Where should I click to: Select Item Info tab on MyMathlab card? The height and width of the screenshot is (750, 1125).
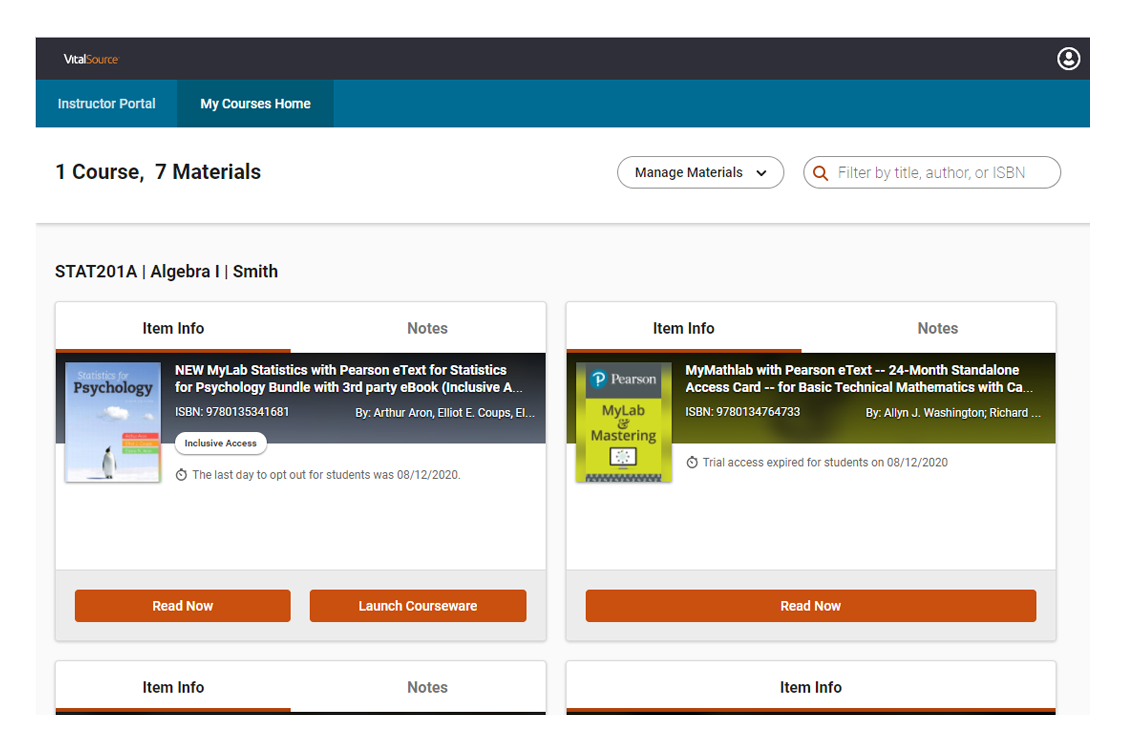[683, 328]
